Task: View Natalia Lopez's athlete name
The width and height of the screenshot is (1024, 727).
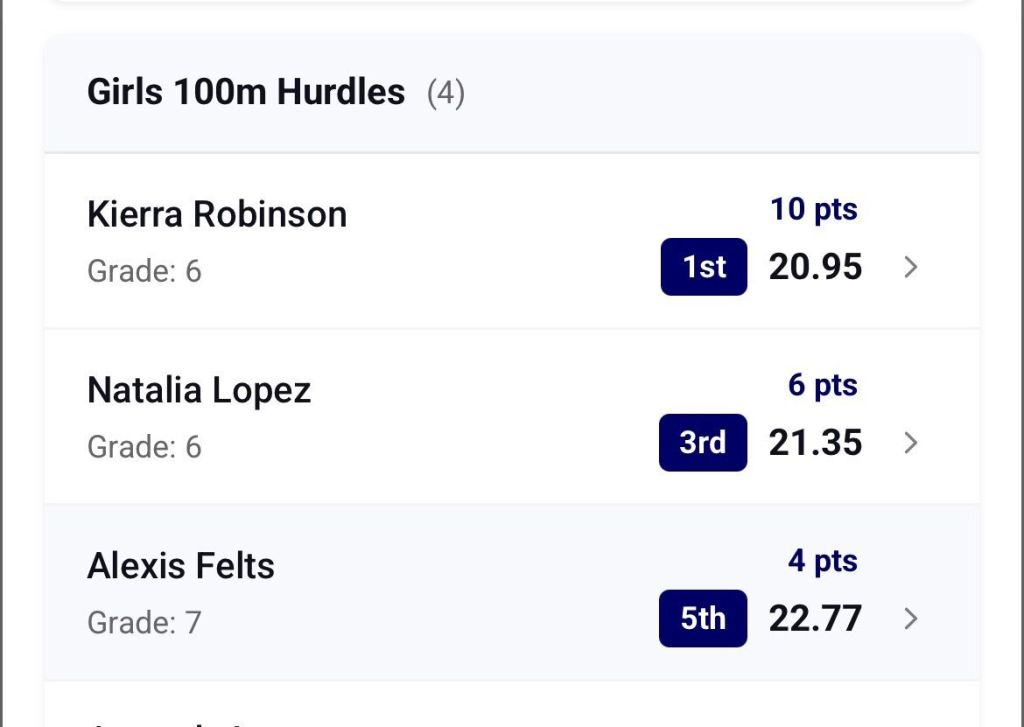Action: (199, 390)
